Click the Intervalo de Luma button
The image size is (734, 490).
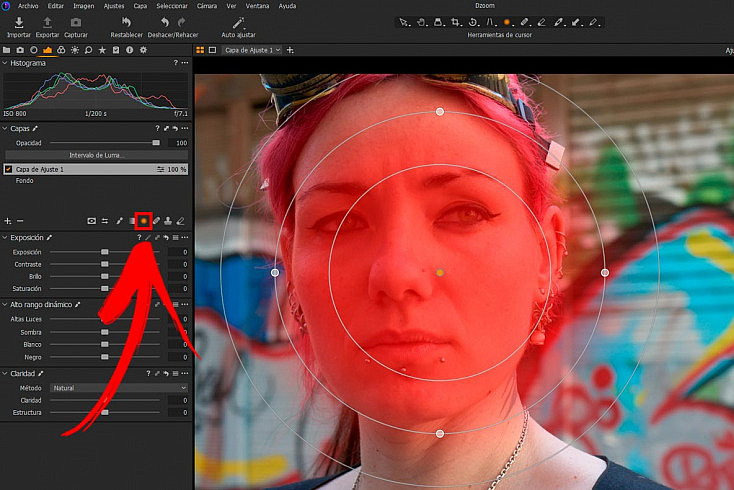click(x=96, y=155)
